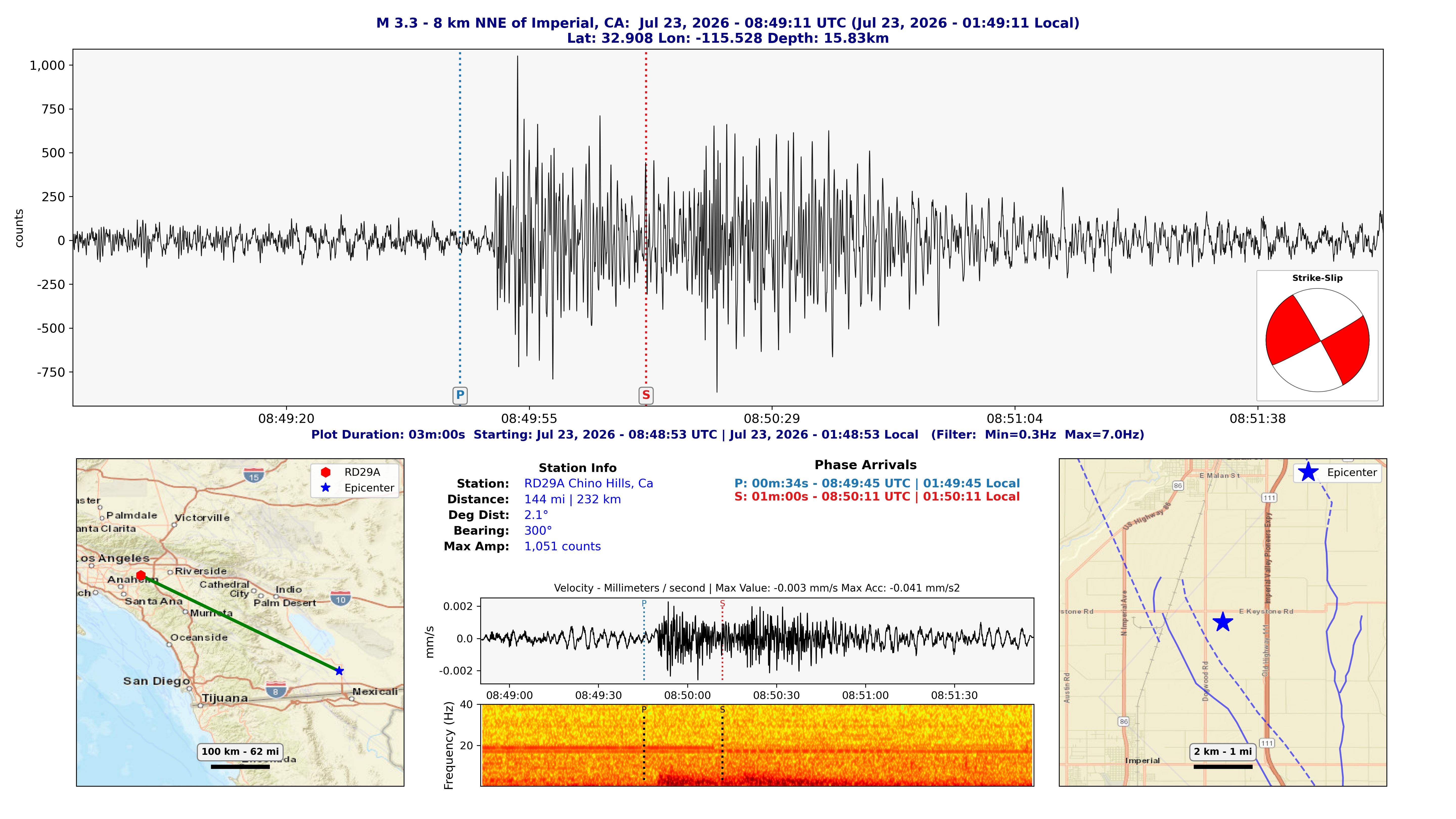Image resolution: width=1456 pixels, height=819 pixels.
Task: Click the "M 3.3 - 8 km NNE of Imperial, CA" title
Action: [x=503, y=23]
